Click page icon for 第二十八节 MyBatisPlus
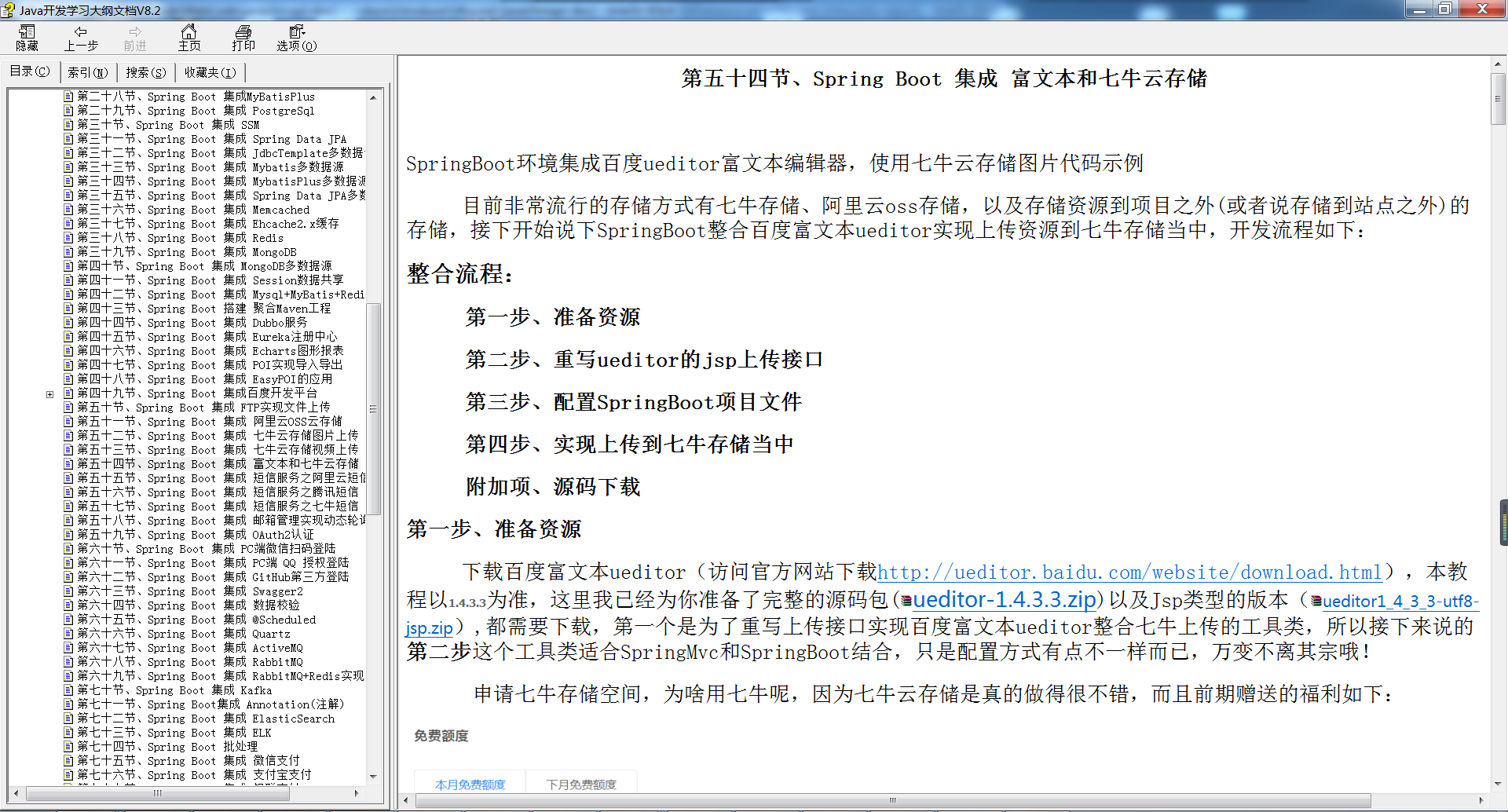This screenshot has width=1508, height=812. (x=68, y=97)
